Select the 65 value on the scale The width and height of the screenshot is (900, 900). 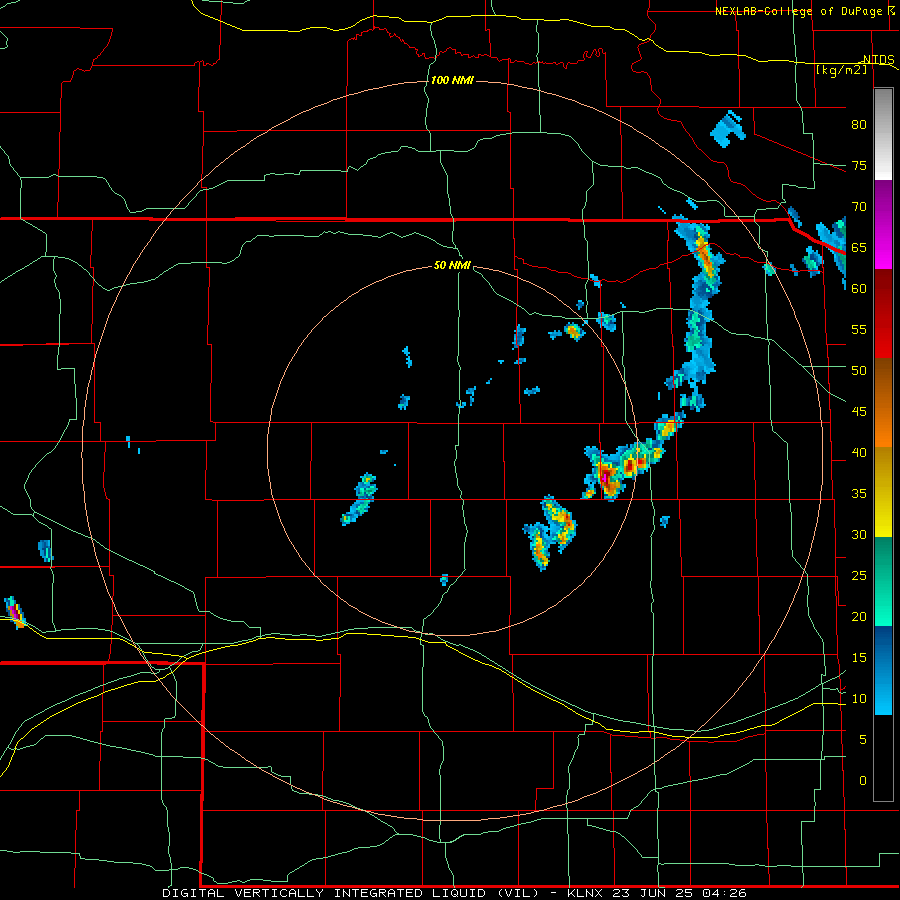[x=859, y=248]
